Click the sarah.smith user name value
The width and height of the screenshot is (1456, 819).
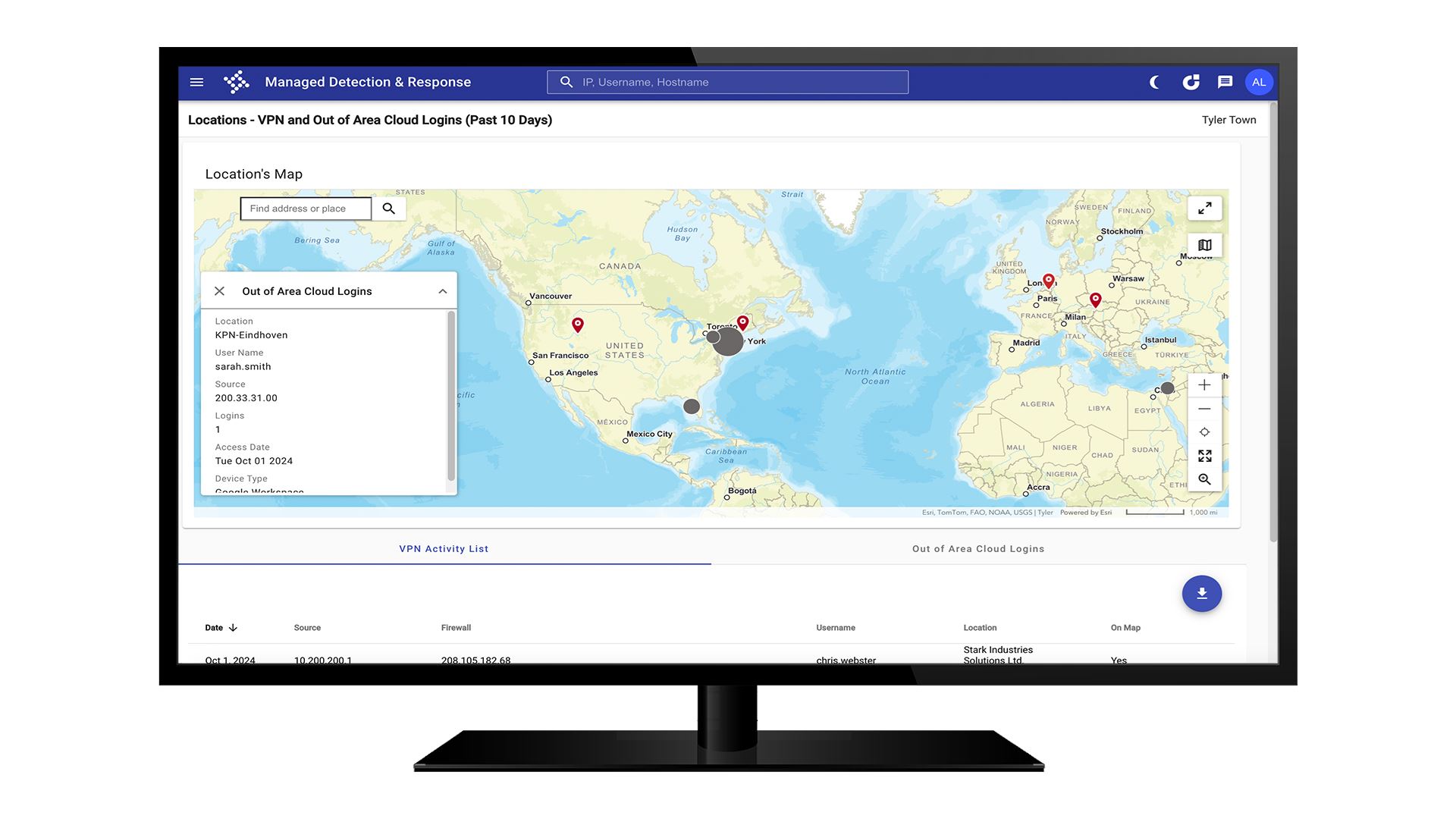click(243, 366)
